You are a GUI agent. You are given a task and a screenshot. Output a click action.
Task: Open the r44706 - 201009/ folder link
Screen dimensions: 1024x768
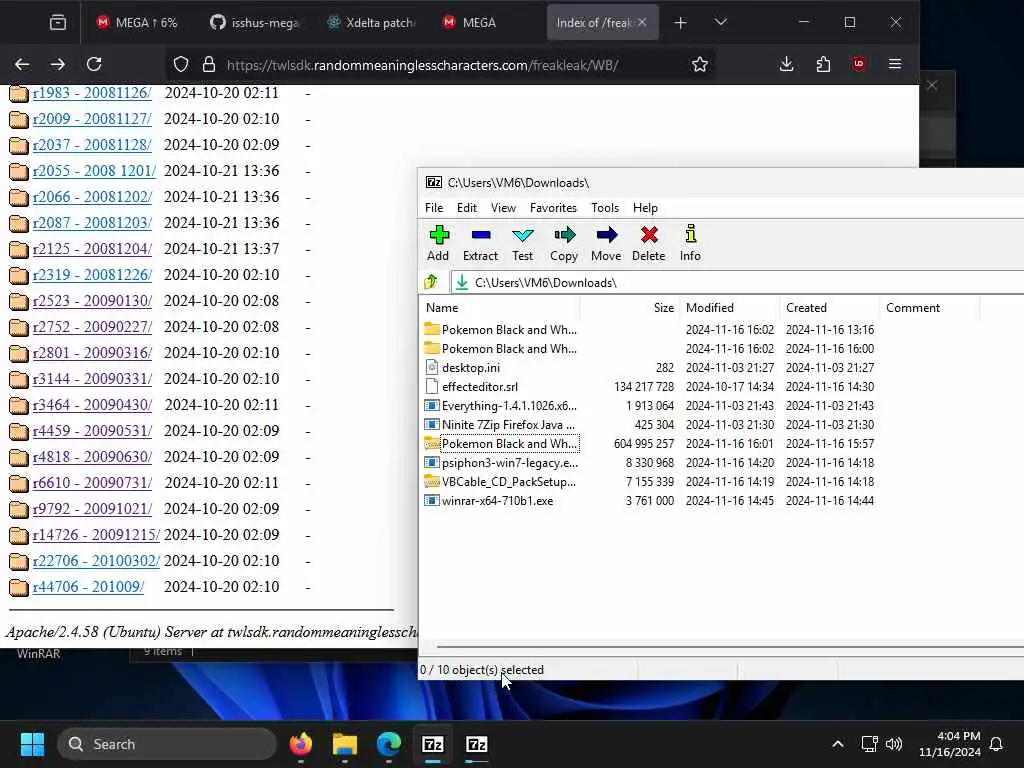point(88,586)
